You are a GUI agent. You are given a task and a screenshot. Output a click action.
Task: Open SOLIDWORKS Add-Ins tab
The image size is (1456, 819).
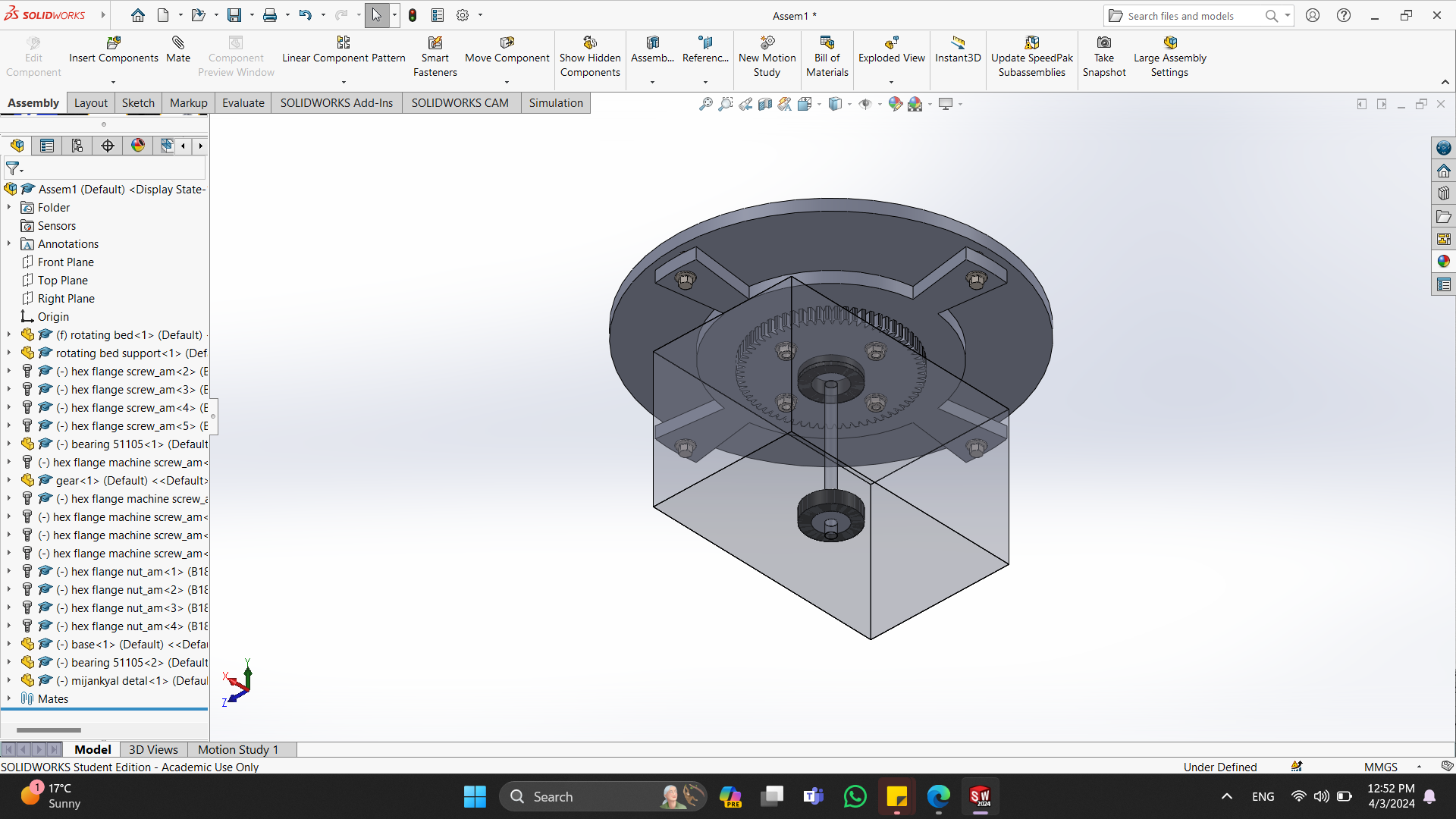[x=337, y=103]
